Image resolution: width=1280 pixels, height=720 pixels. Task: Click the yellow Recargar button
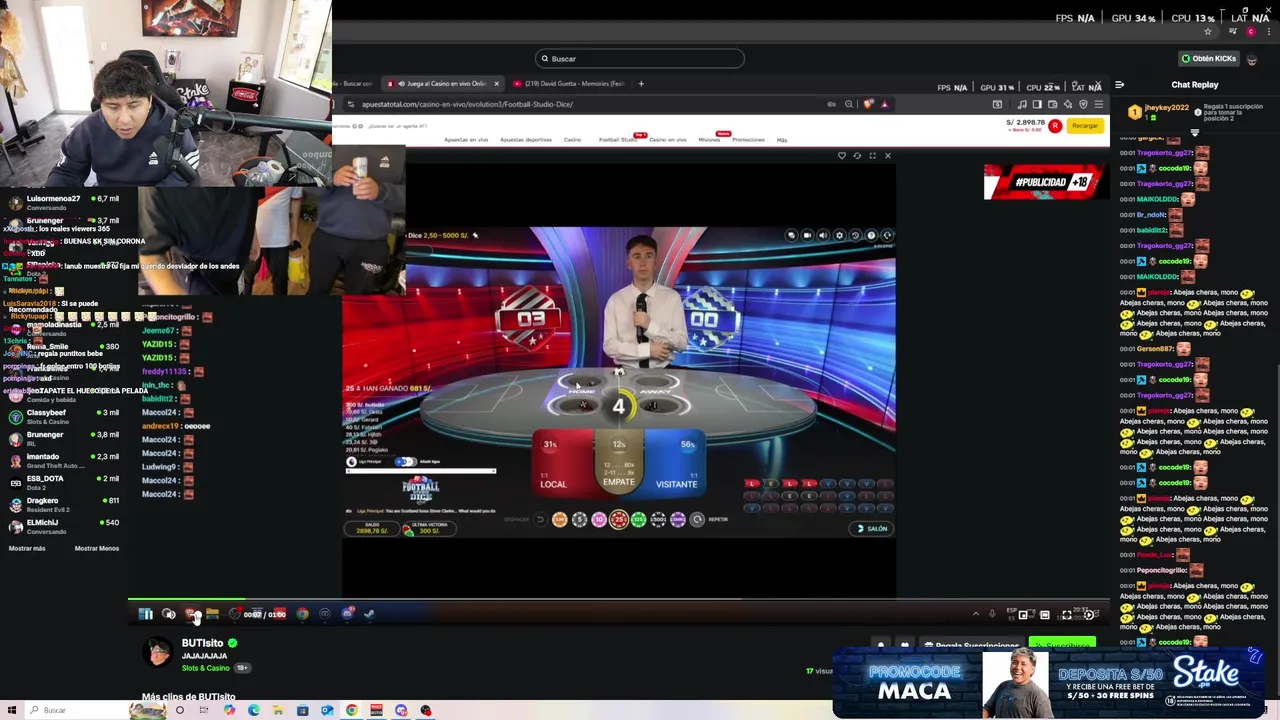[1085, 126]
